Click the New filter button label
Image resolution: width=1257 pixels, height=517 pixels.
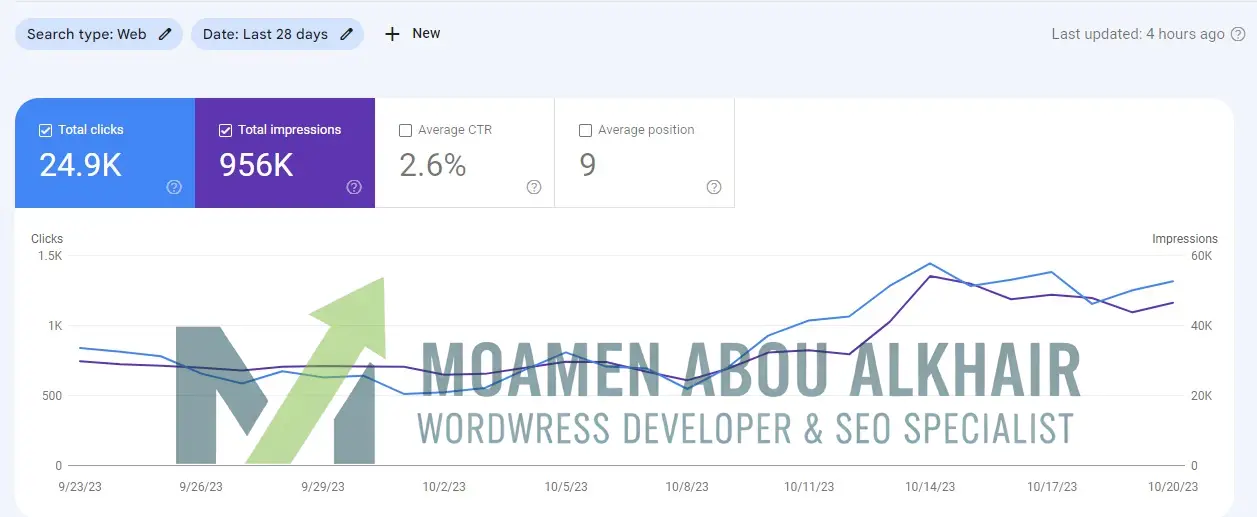point(426,33)
